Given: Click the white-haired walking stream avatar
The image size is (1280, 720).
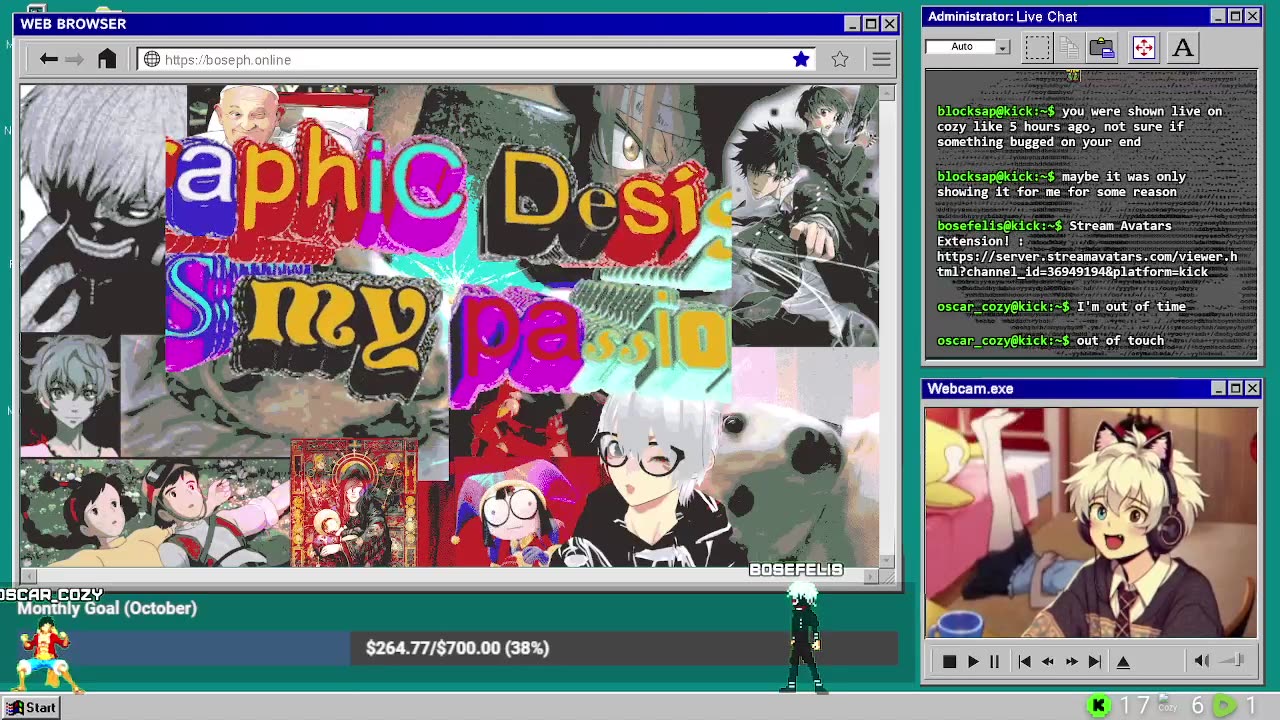Looking at the screenshot, I should coord(803,637).
